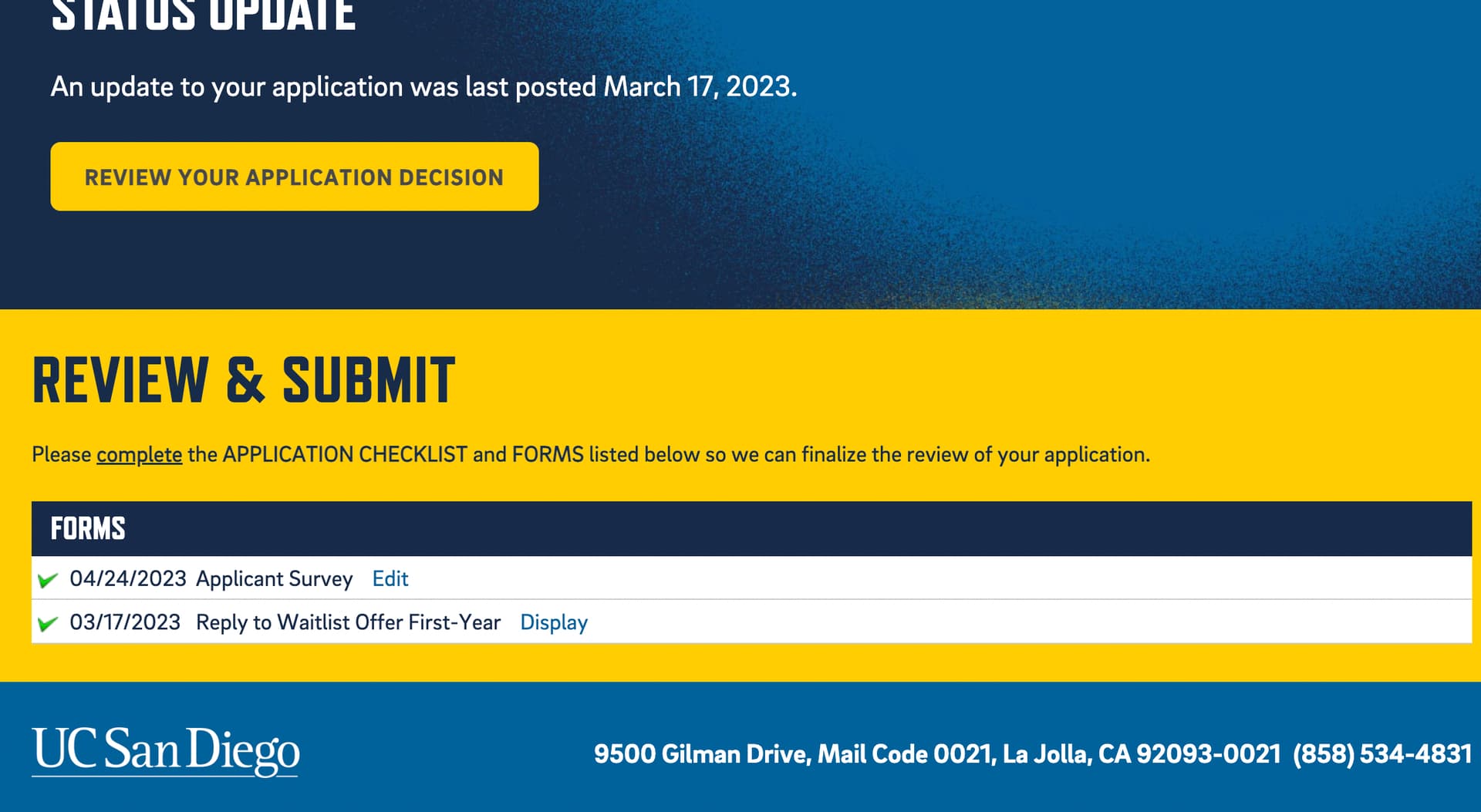Click the Review Your Application Decision button

tap(294, 177)
